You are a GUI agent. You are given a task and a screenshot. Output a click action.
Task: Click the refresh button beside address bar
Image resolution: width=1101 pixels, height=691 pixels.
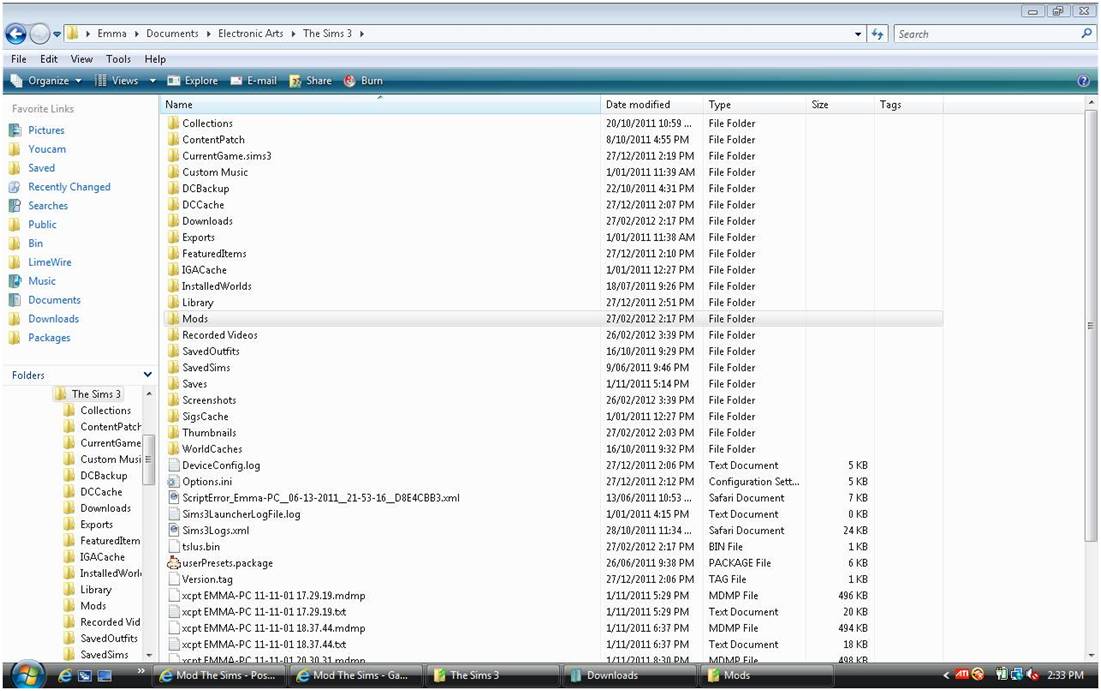click(x=878, y=34)
